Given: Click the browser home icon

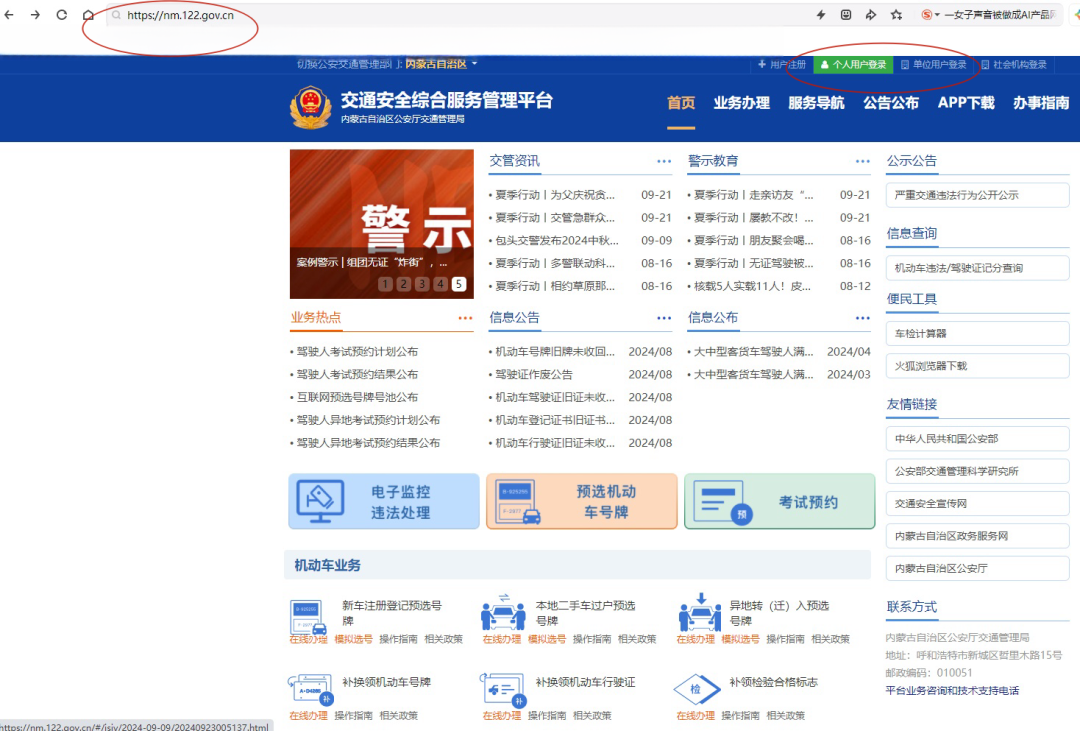Looking at the screenshot, I should pyautogui.click(x=88, y=15).
